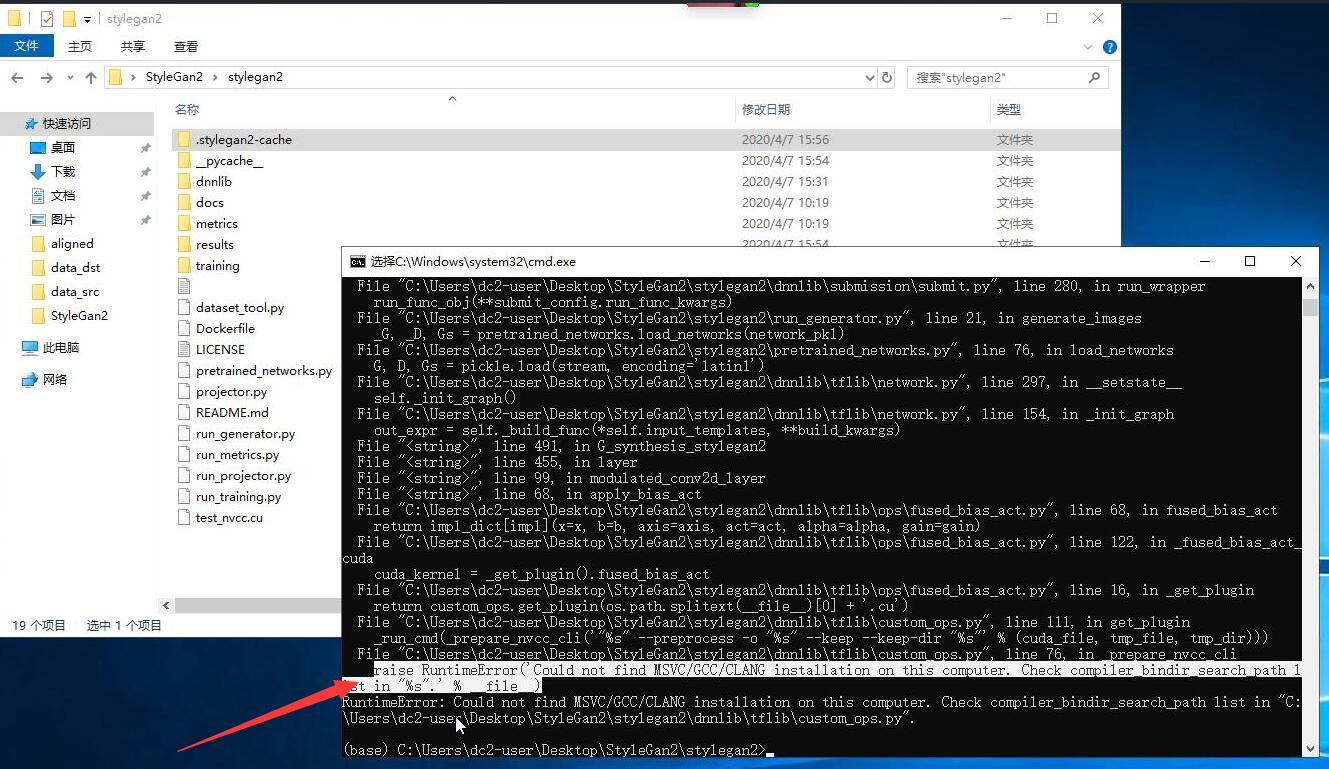This screenshot has width=1329, height=769.
Task: Select test_nvcc.cu file icon
Action: click(183, 518)
